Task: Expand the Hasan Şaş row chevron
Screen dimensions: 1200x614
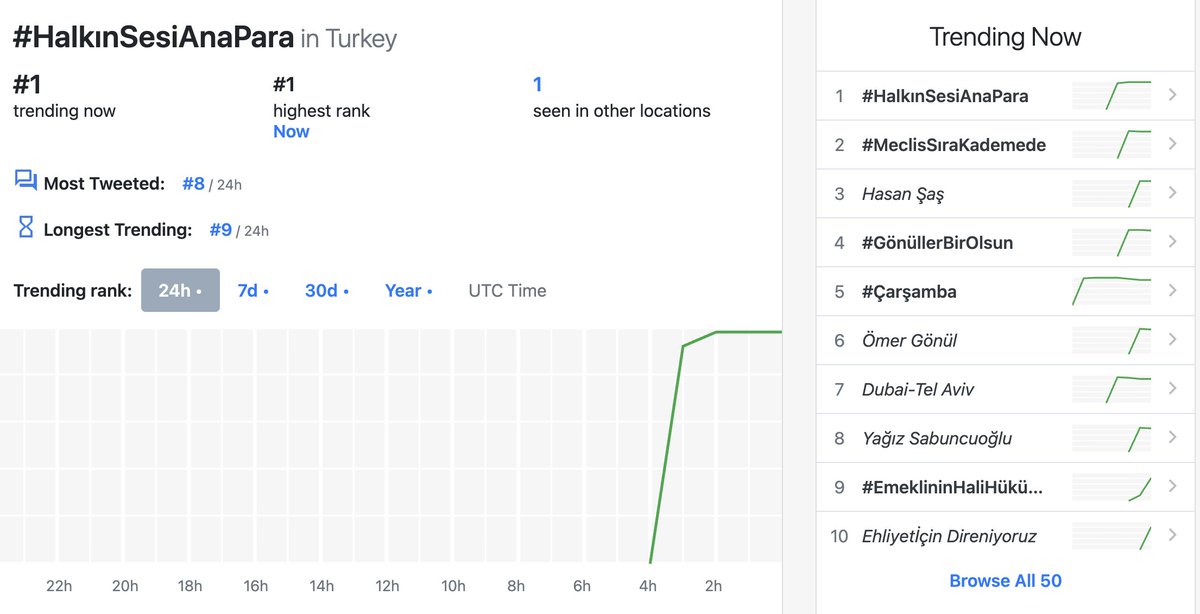Action: (x=1173, y=193)
